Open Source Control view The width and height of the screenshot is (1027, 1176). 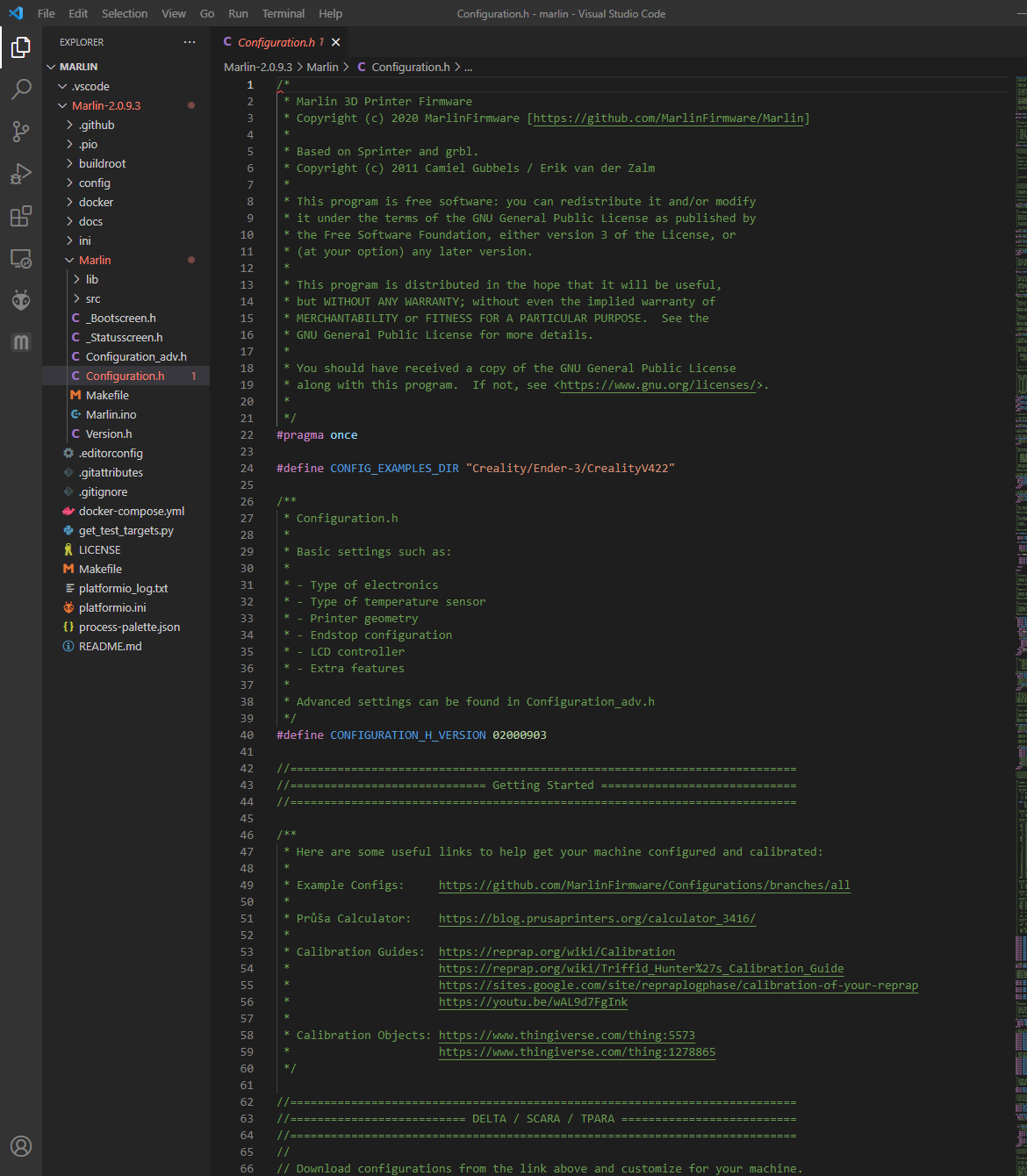point(21,132)
